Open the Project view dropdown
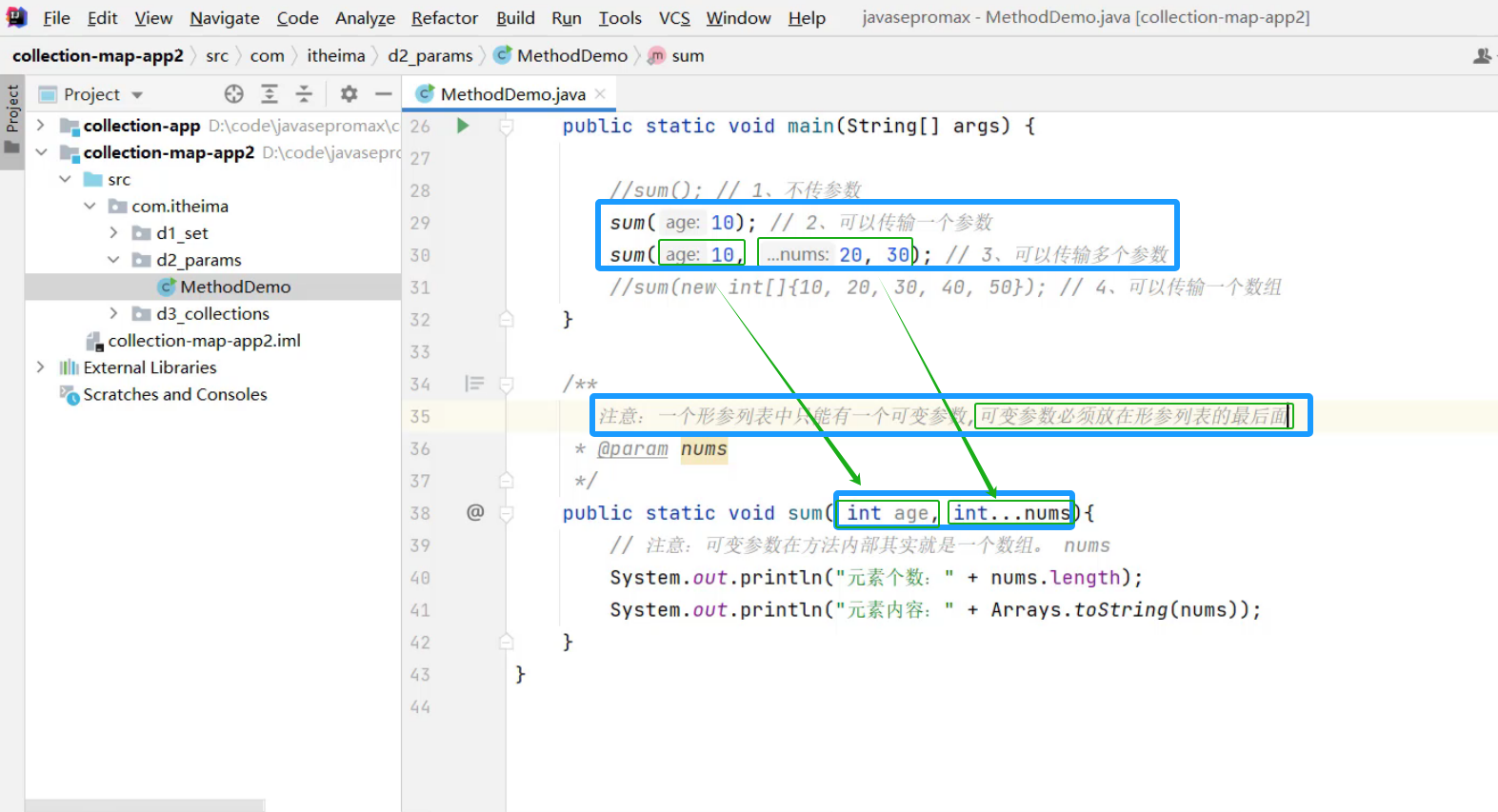Screen dimensions: 1498x812 click(137, 94)
